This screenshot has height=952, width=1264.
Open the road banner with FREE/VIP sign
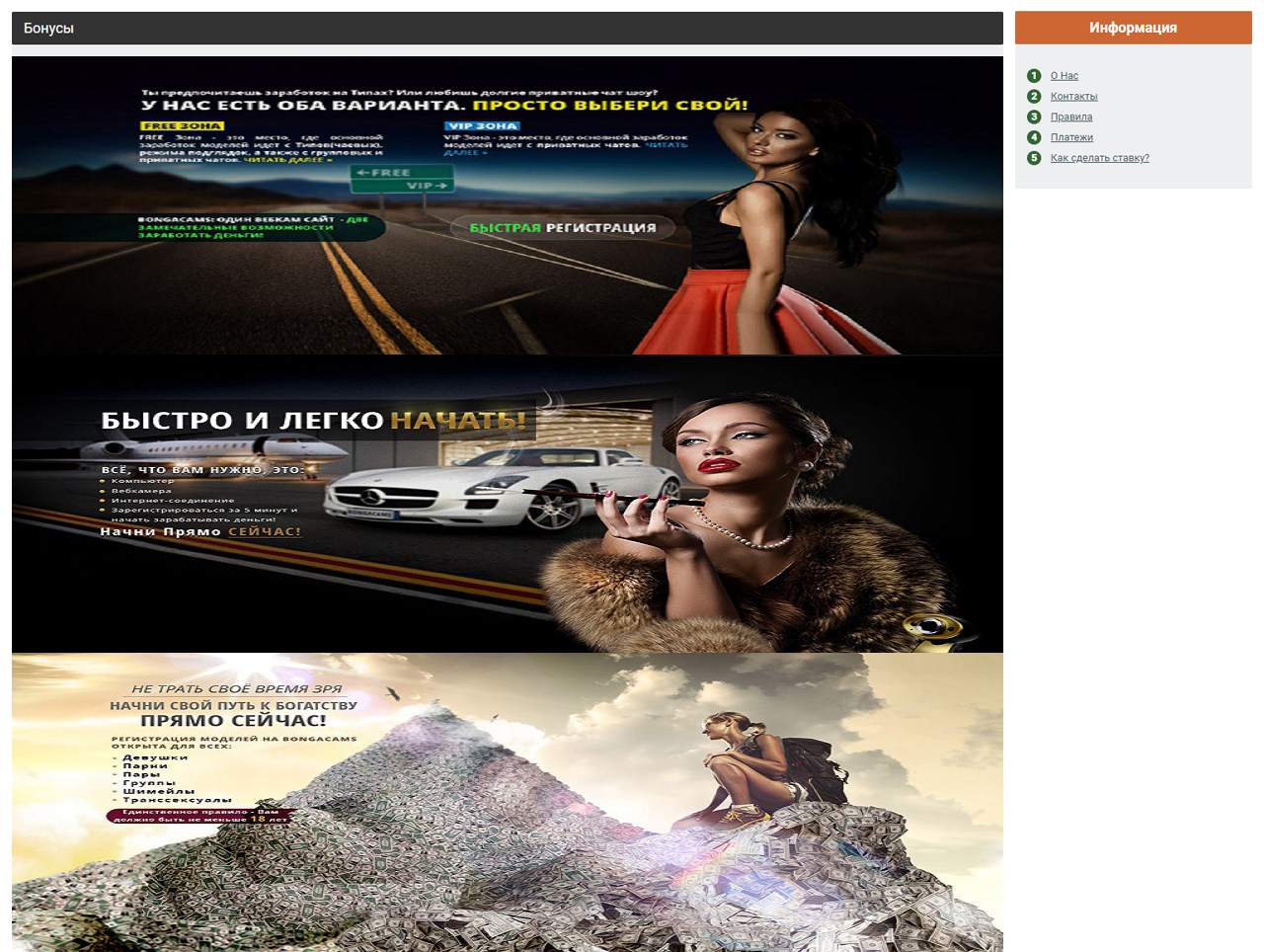pyautogui.click(x=507, y=205)
